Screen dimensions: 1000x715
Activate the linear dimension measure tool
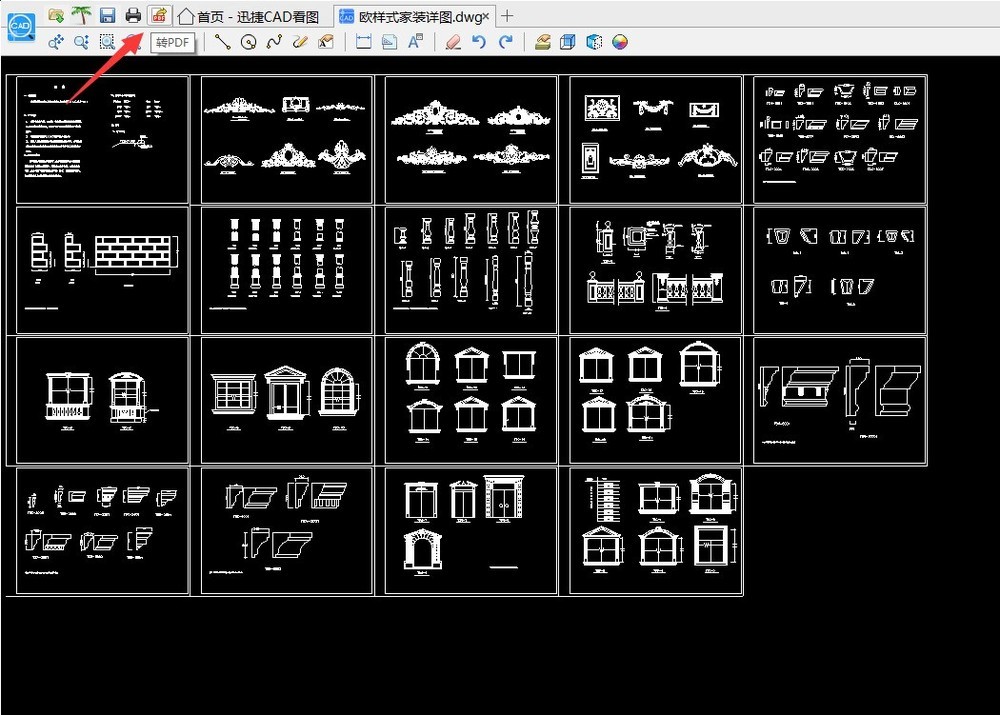click(364, 42)
